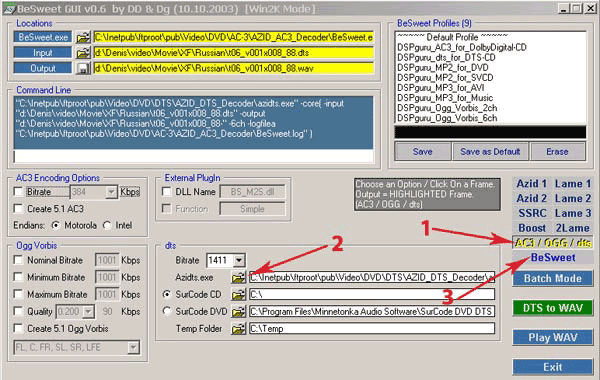Start the DTS to WAV conversion
600x380 pixels.
(x=553, y=308)
